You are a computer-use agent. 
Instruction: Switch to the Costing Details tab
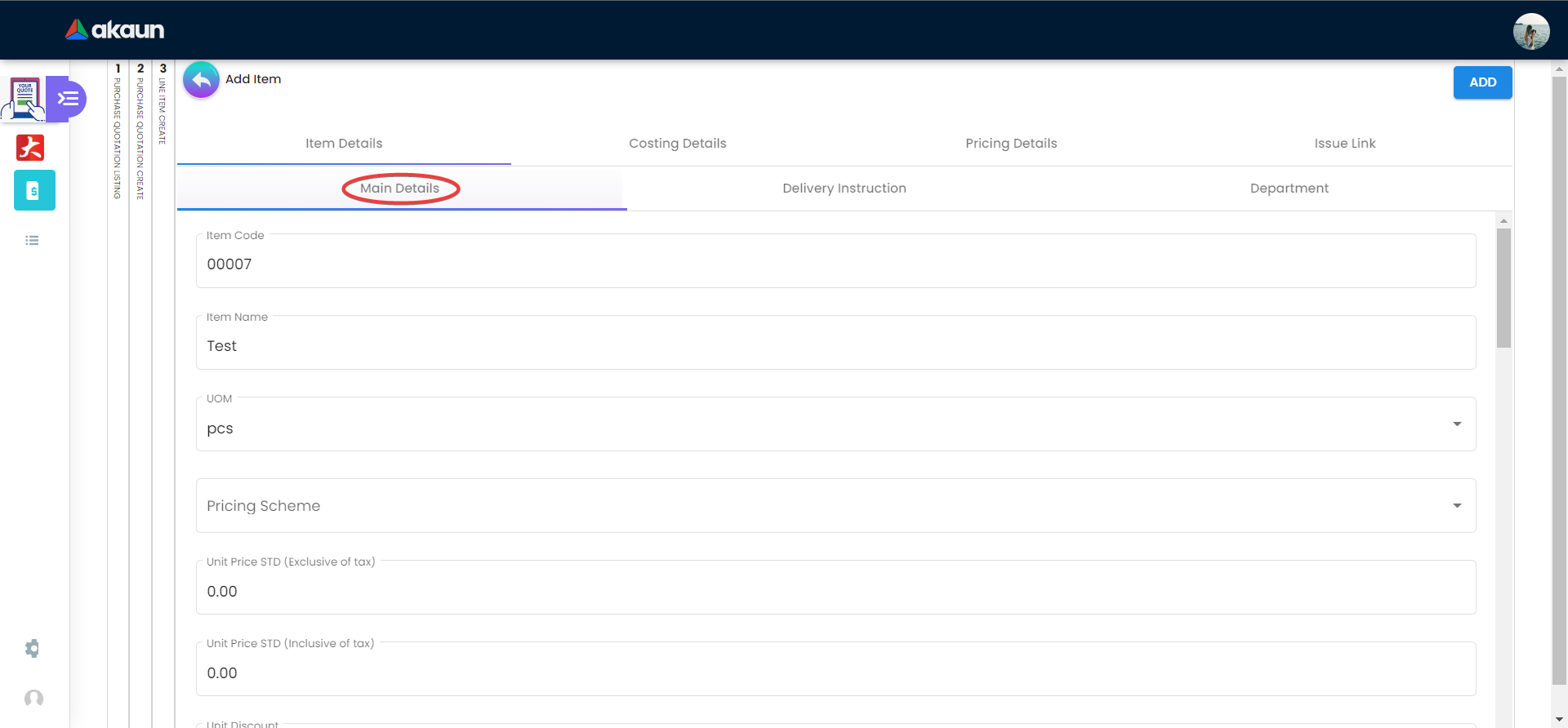tap(678, 144)
